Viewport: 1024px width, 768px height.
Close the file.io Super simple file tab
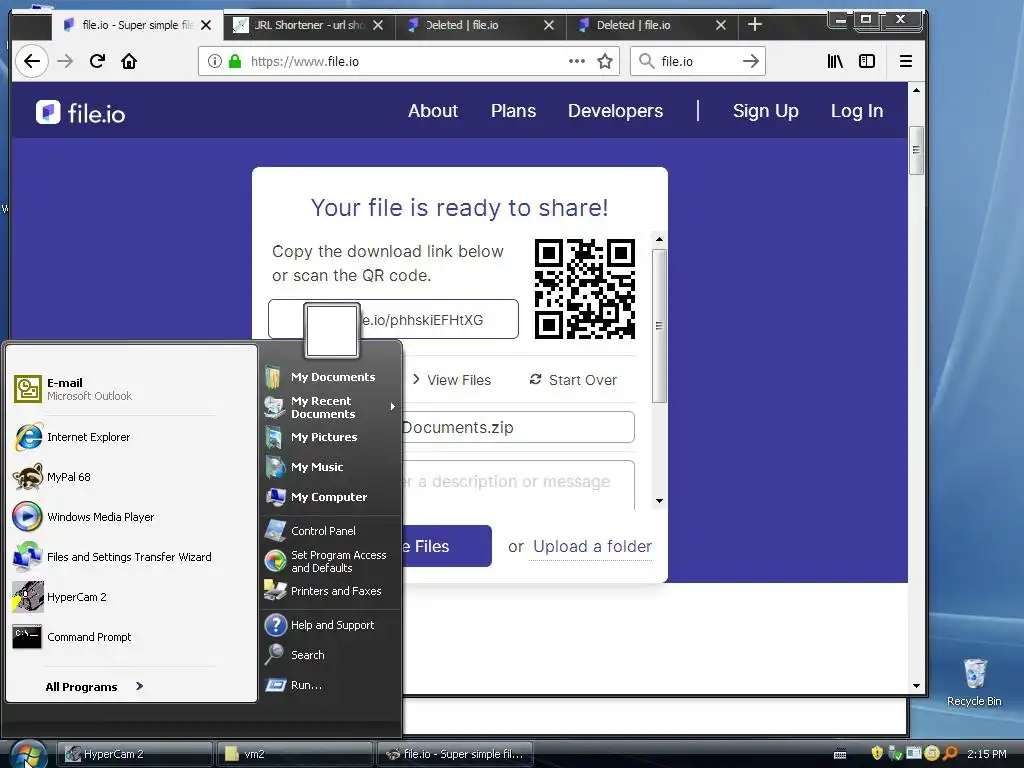pos(206,25)
